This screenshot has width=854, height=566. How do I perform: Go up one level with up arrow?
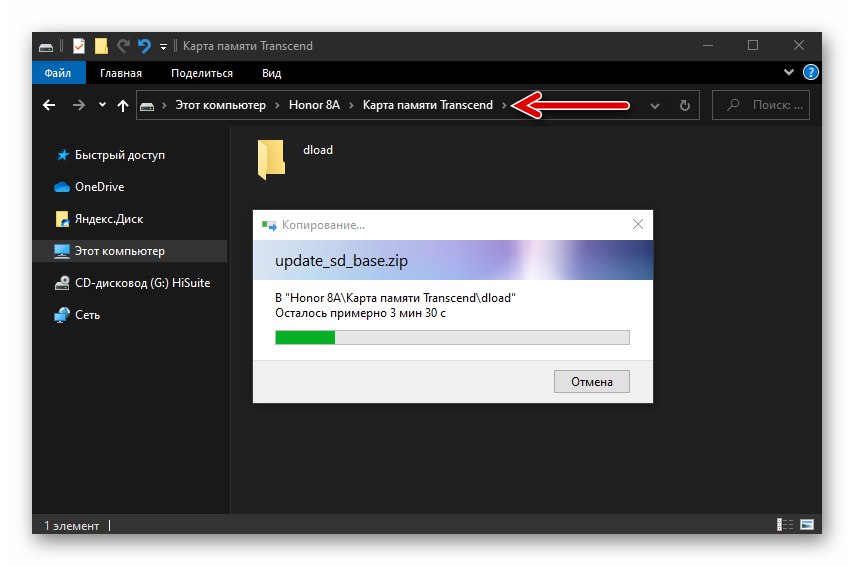click(123, 106)
